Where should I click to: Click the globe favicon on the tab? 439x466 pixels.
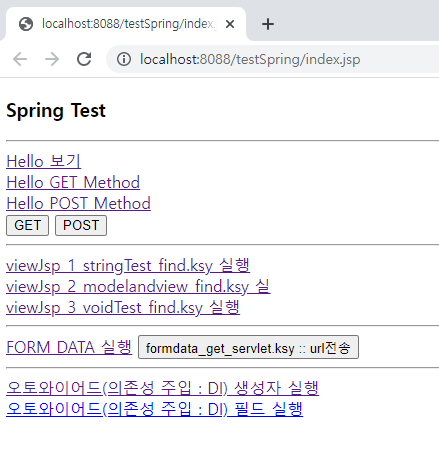(26, 24)
